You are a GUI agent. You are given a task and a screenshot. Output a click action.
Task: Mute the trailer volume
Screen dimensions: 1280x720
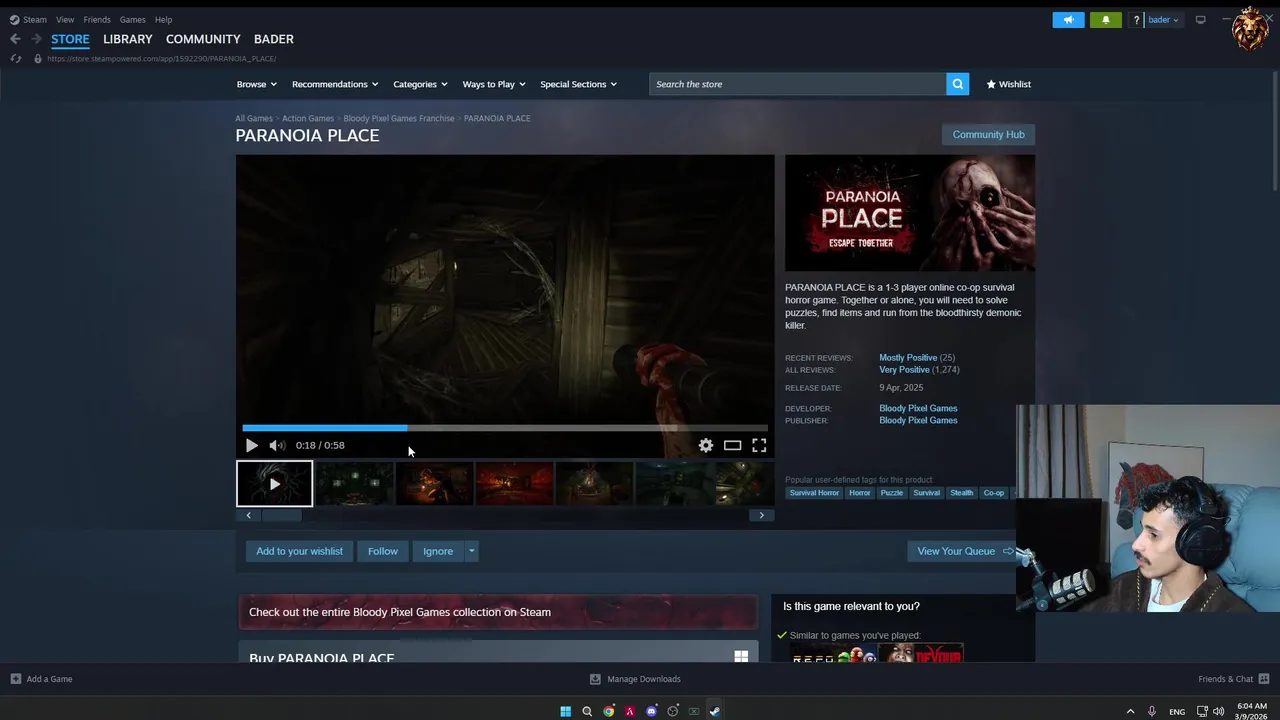point(277,445)
